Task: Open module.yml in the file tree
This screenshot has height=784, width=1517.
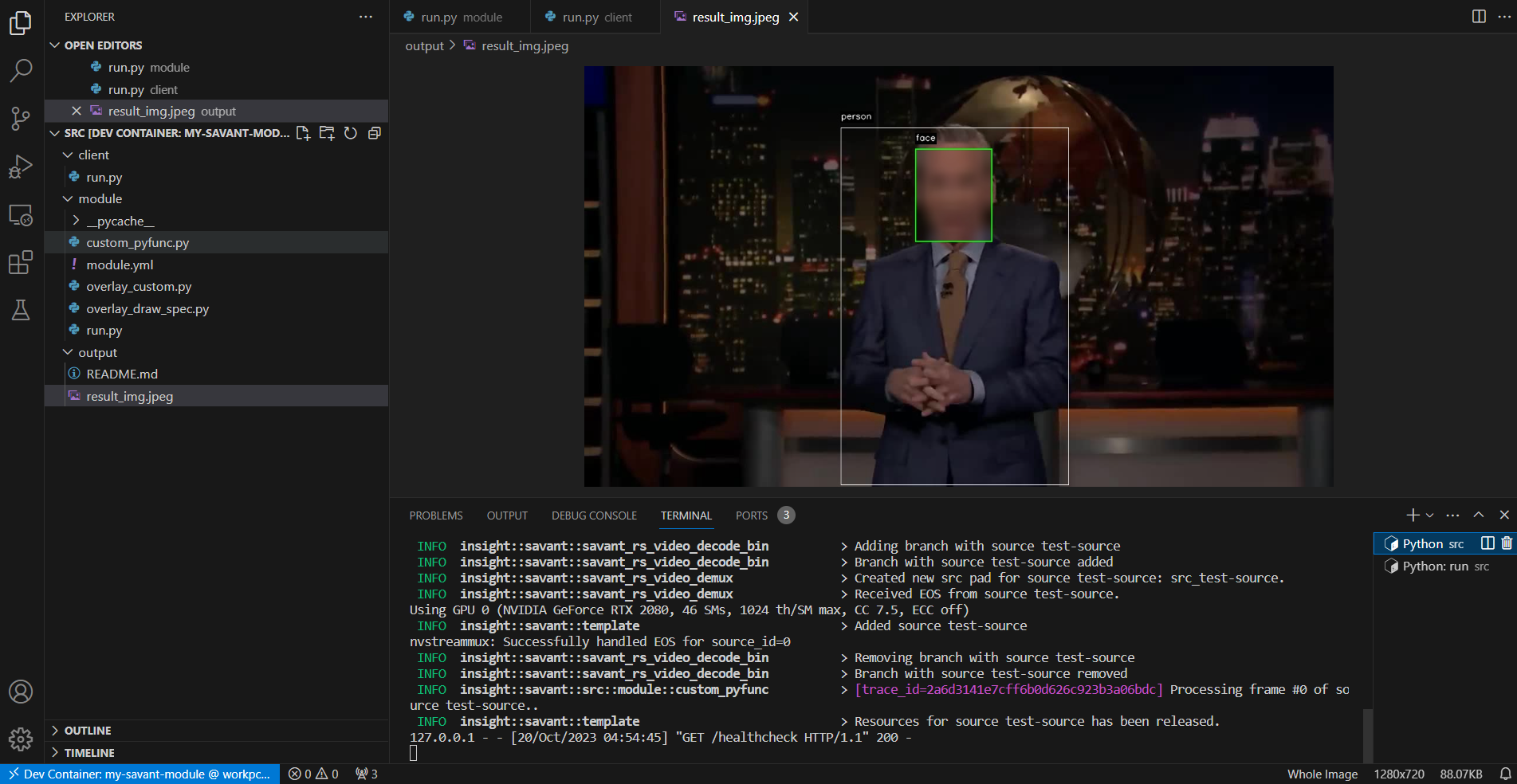Action: coord(120,265)
